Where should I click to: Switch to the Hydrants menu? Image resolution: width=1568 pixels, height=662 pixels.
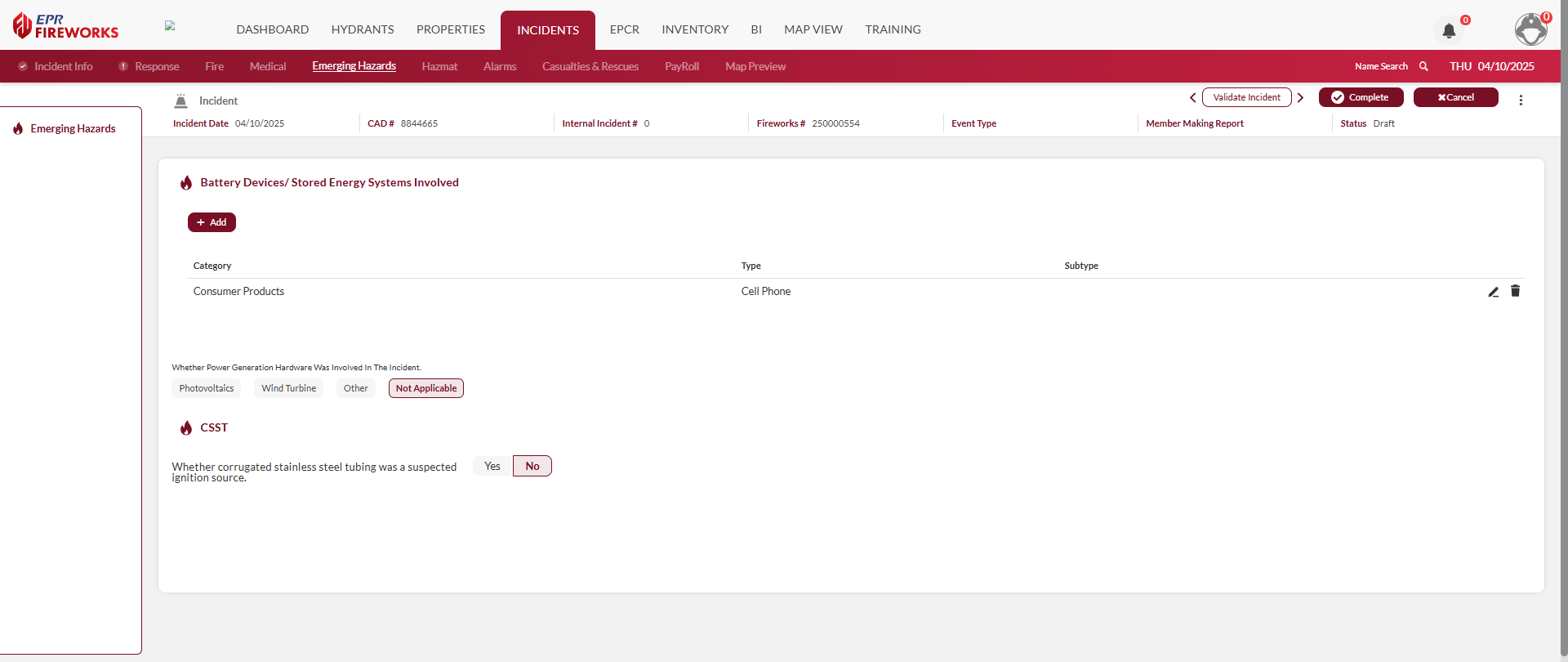pos(362,29)
